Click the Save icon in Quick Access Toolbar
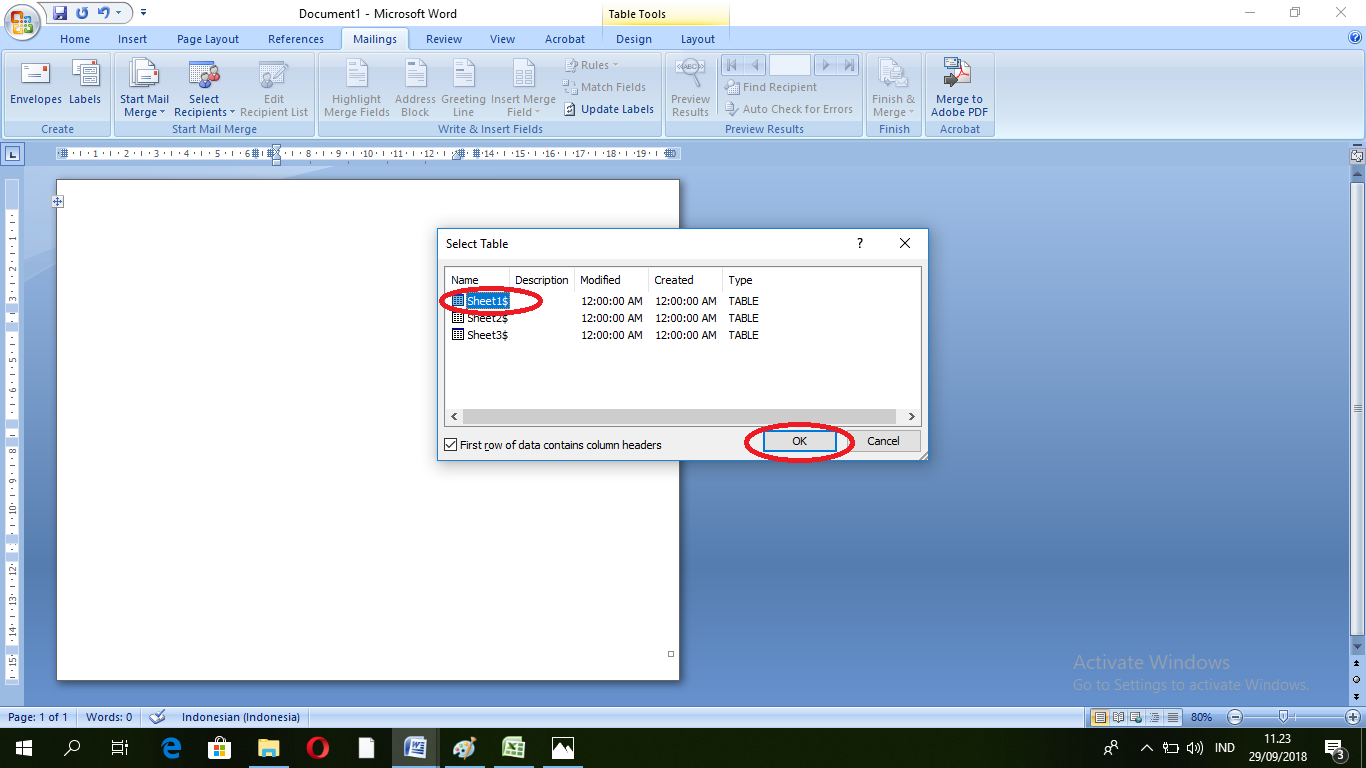This screenshot has width=1366, height=768. (x=60, y=13)
